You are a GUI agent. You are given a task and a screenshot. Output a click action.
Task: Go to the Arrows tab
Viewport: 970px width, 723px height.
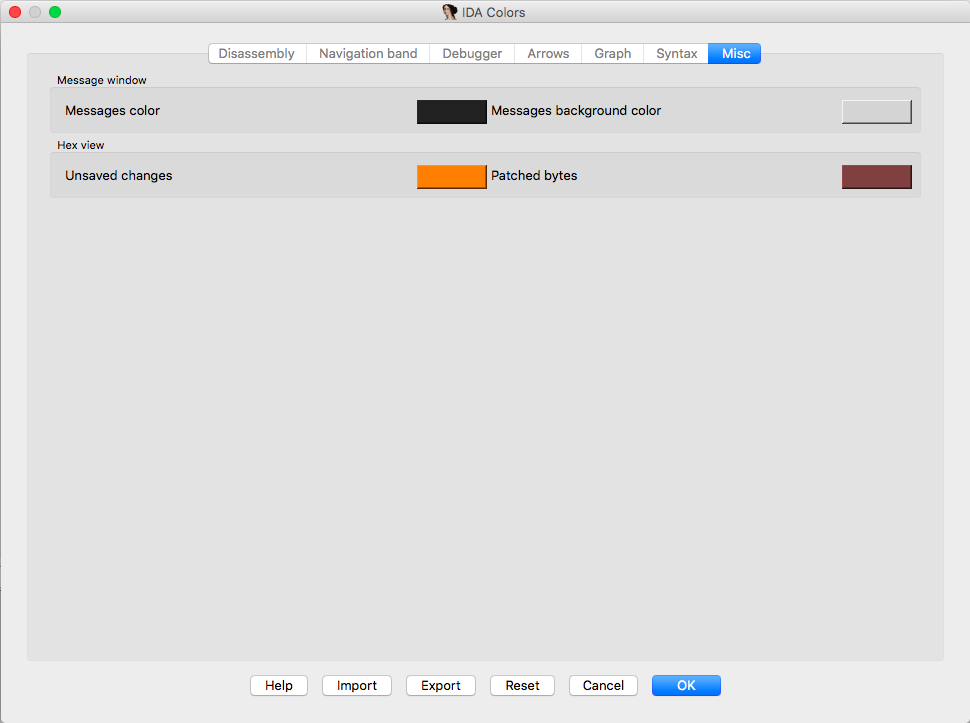548,54
